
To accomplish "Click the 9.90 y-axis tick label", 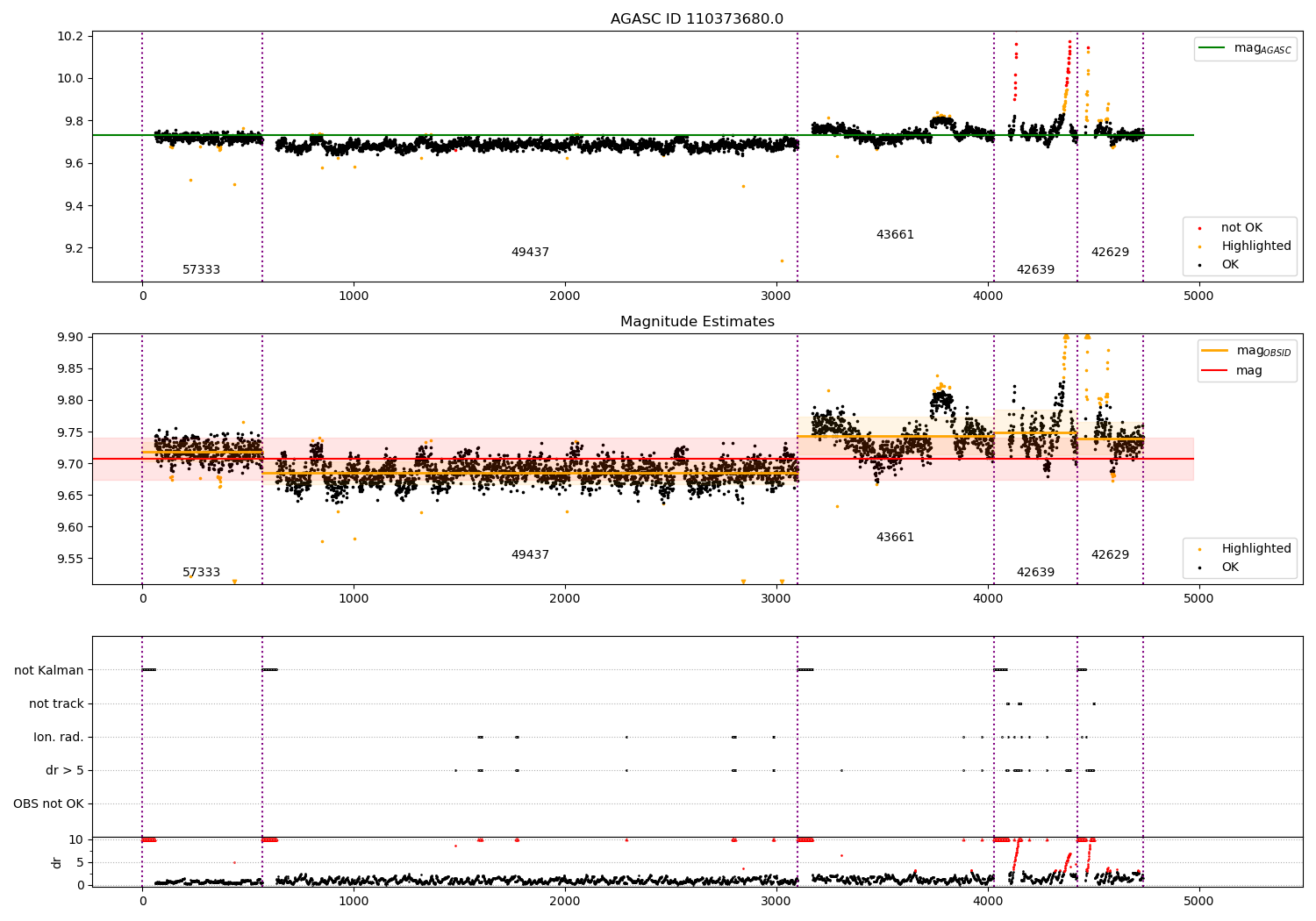I will (70, 337).
